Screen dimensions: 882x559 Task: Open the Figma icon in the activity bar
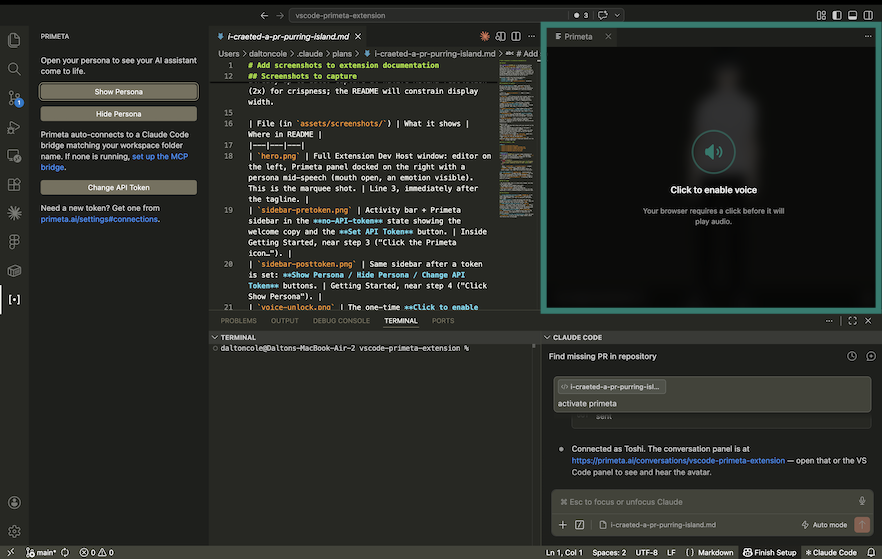point(14,242)
